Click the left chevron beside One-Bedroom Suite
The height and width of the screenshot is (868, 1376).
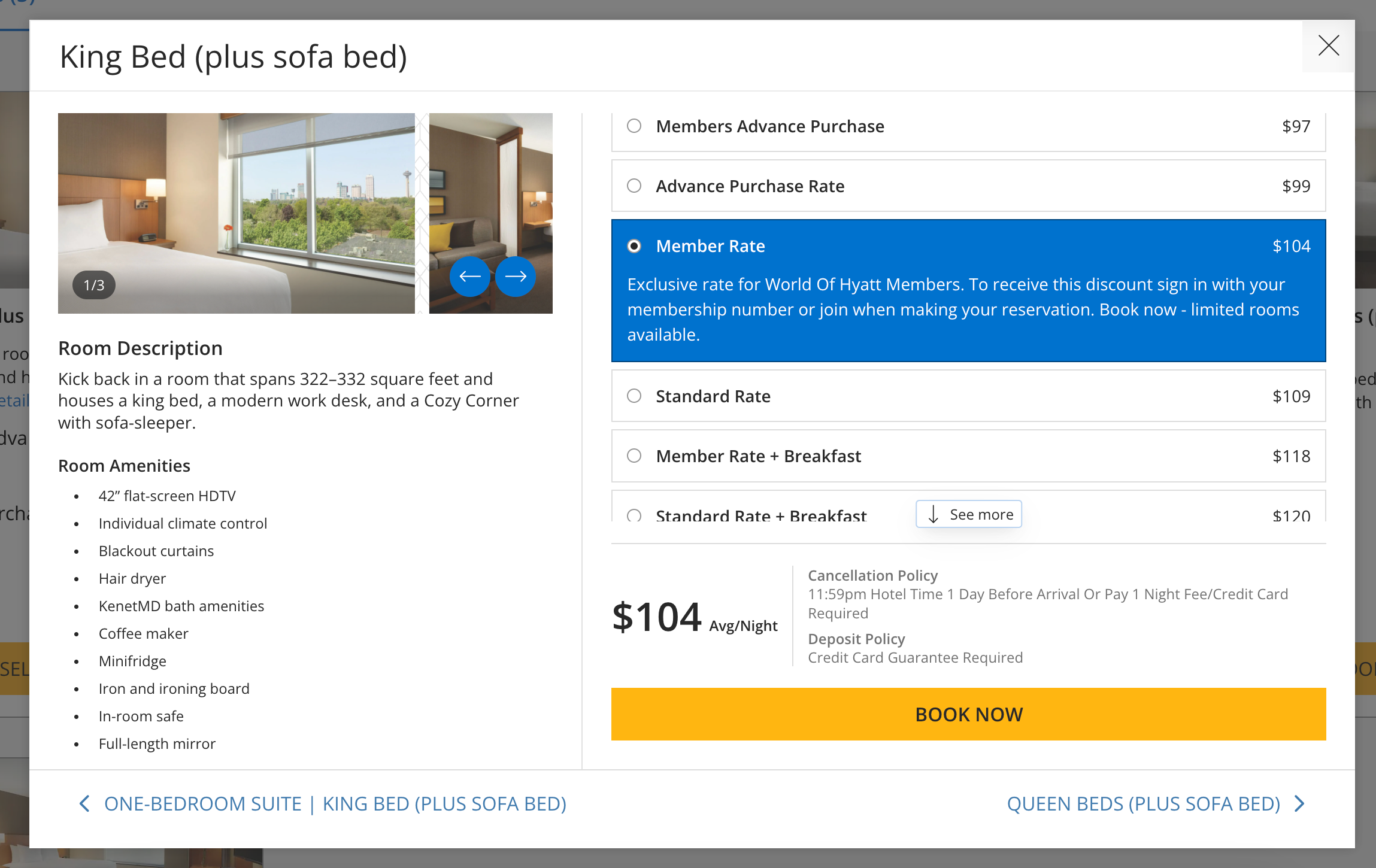tap(84, 803)
